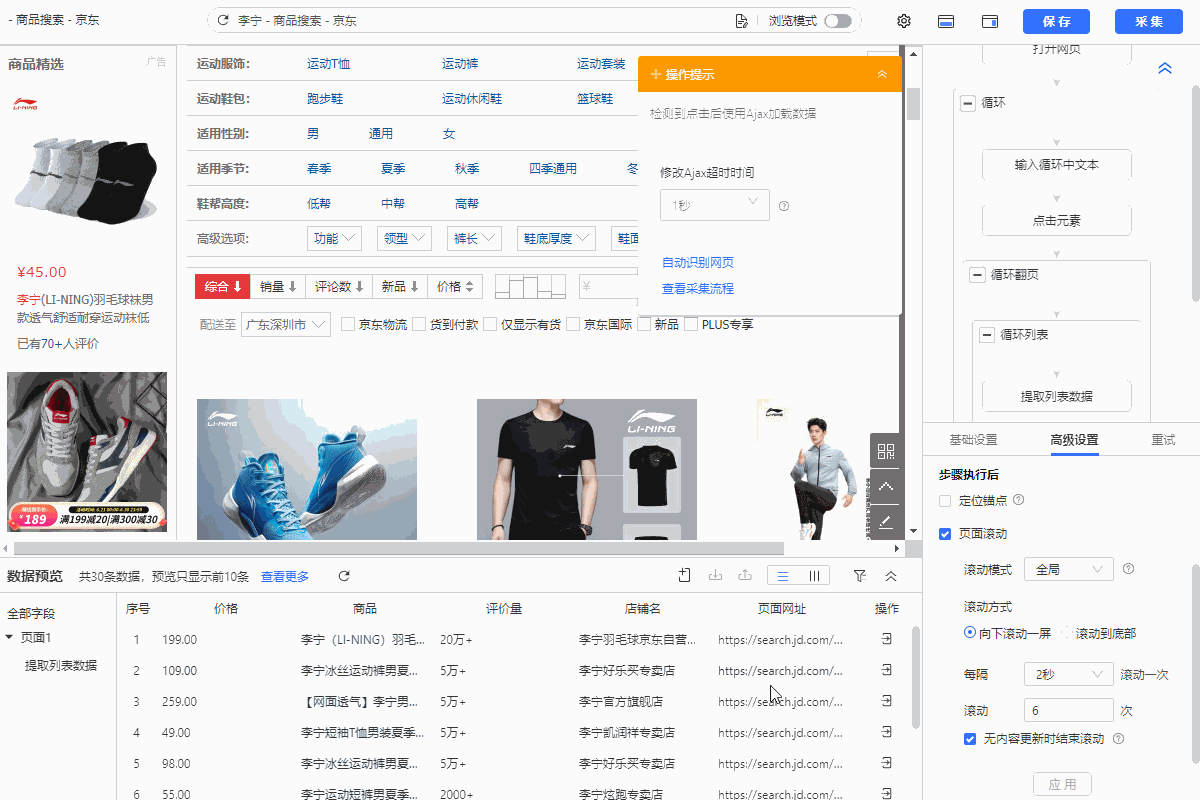Click the help icon next to 滚动模式 dropdown

(1128, 569)
